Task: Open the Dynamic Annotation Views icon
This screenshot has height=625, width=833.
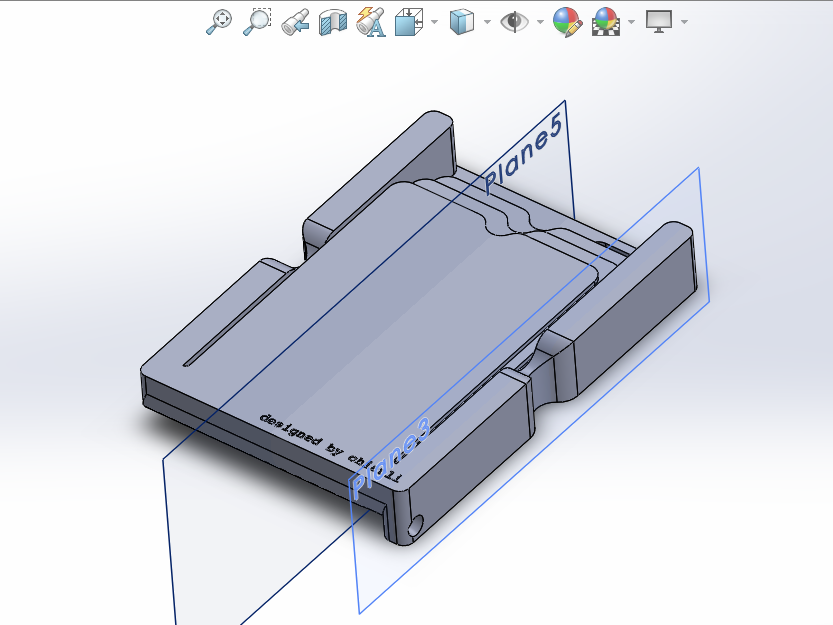Action: tap(370, 21)
